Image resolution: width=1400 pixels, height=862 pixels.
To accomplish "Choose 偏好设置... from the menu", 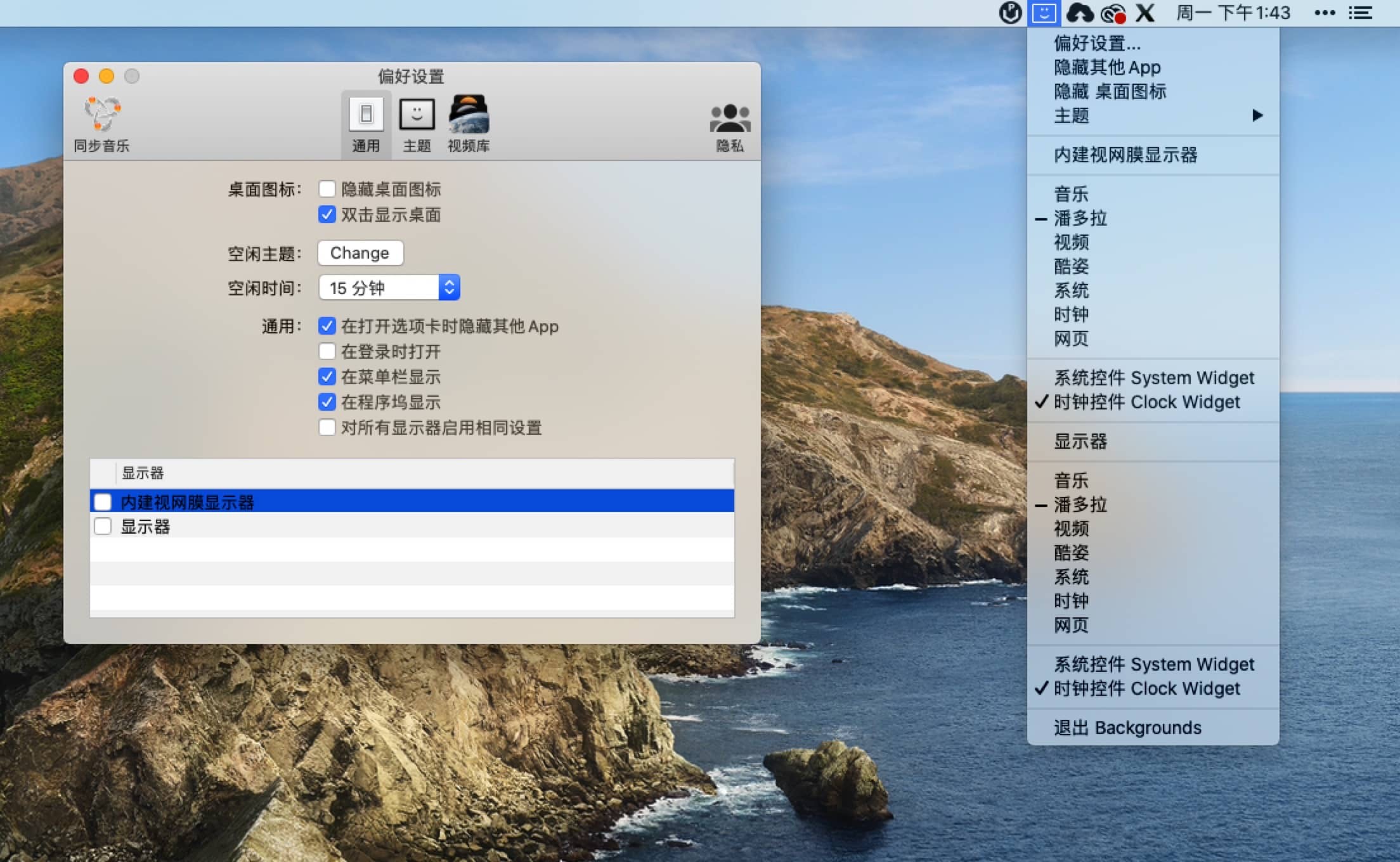I will (1097, 43).
